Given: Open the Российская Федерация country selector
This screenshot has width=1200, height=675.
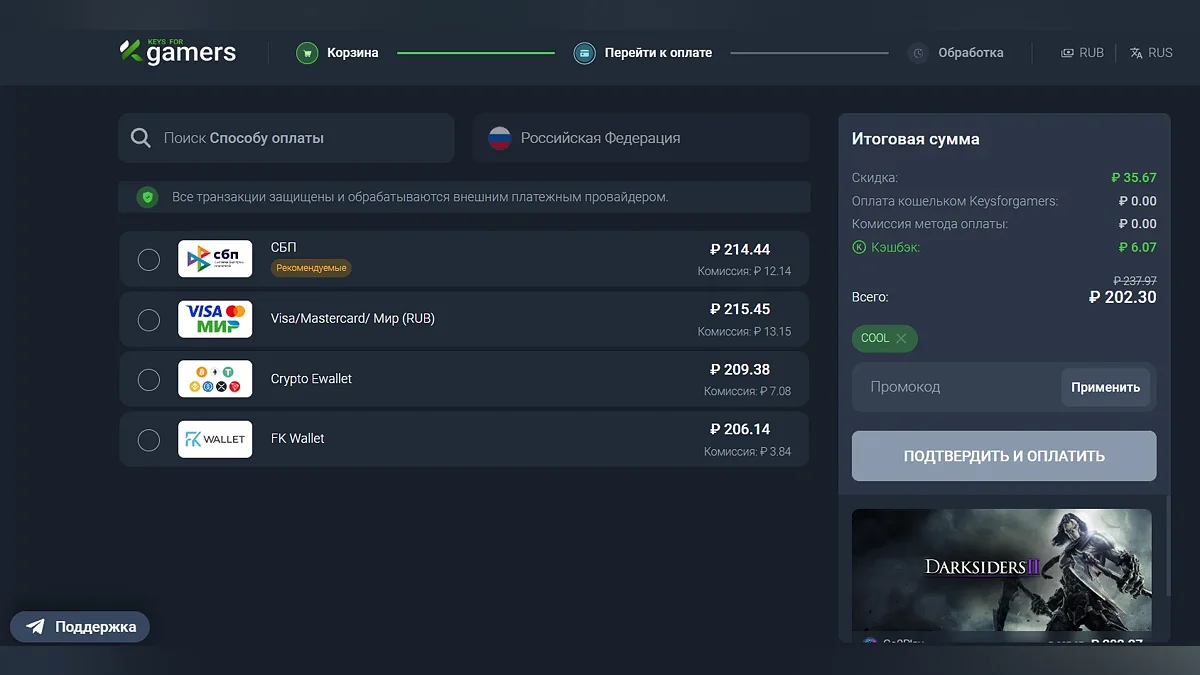Looking at the screenshot, I should pyautogui.click(x=641, y=138).
